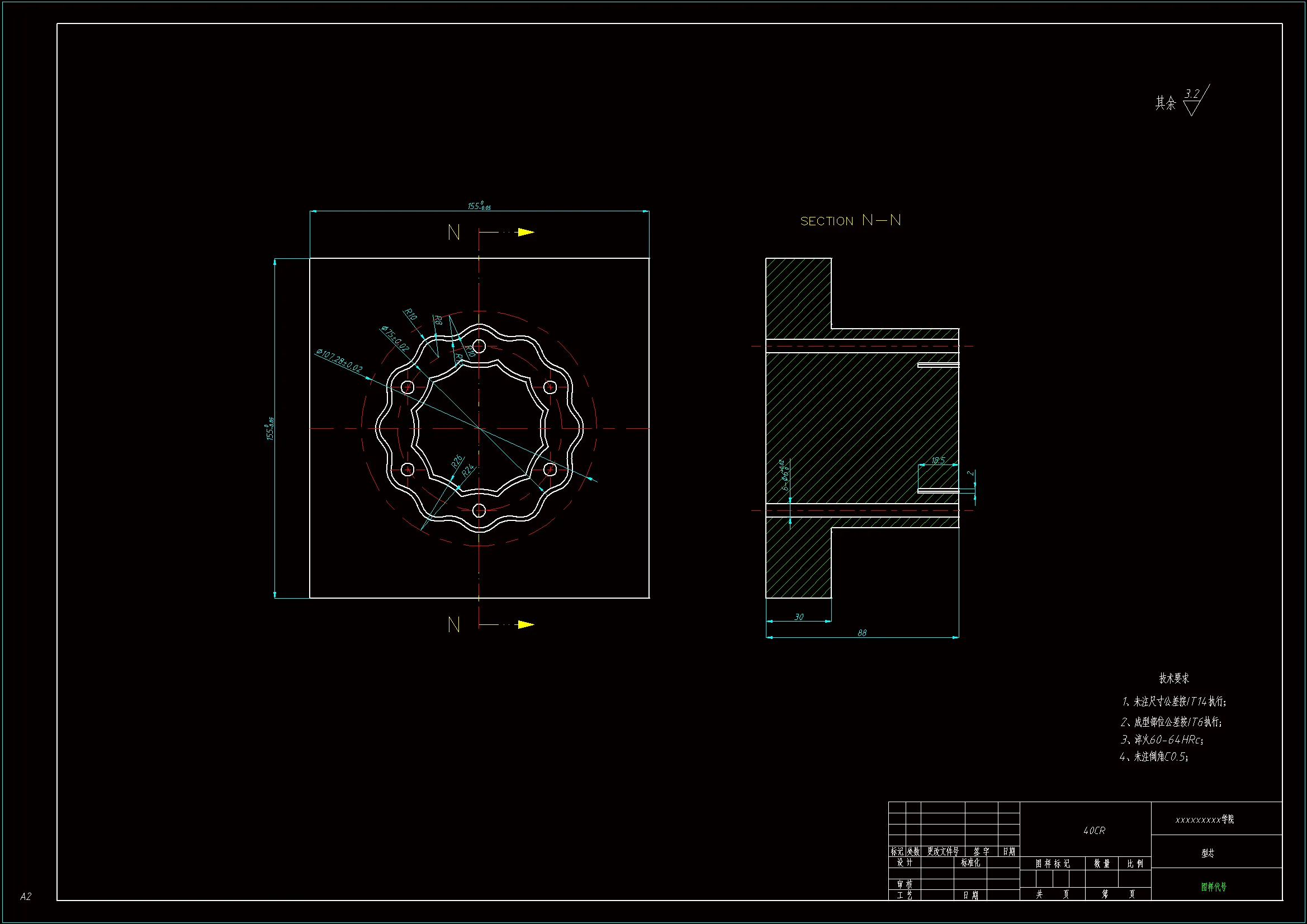Click the 型芯 part name cell
The height and width of the screenshot is (924, 1307).
(x=1207, y=853)
